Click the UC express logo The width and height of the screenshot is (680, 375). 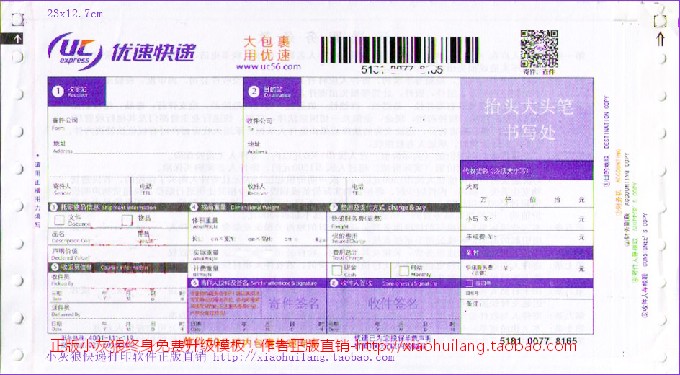click(x=122, y=51)
